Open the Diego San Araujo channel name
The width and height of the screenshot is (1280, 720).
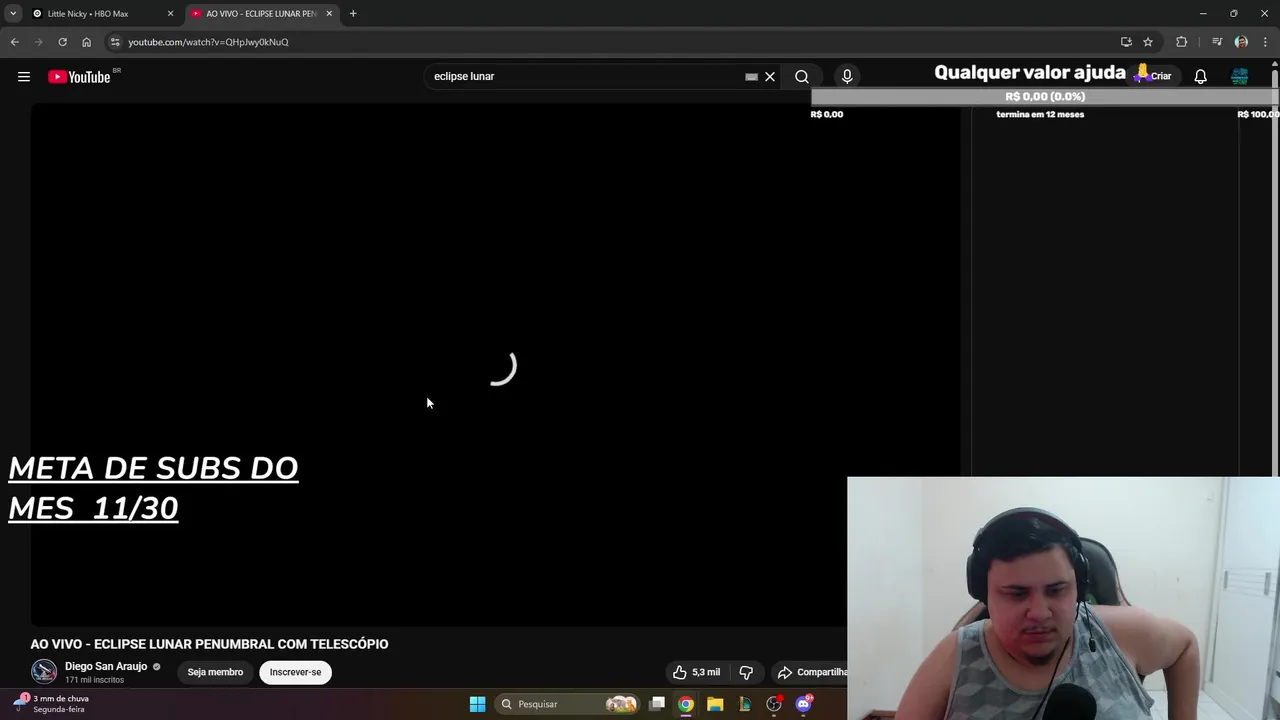click(x=106, y=666)
